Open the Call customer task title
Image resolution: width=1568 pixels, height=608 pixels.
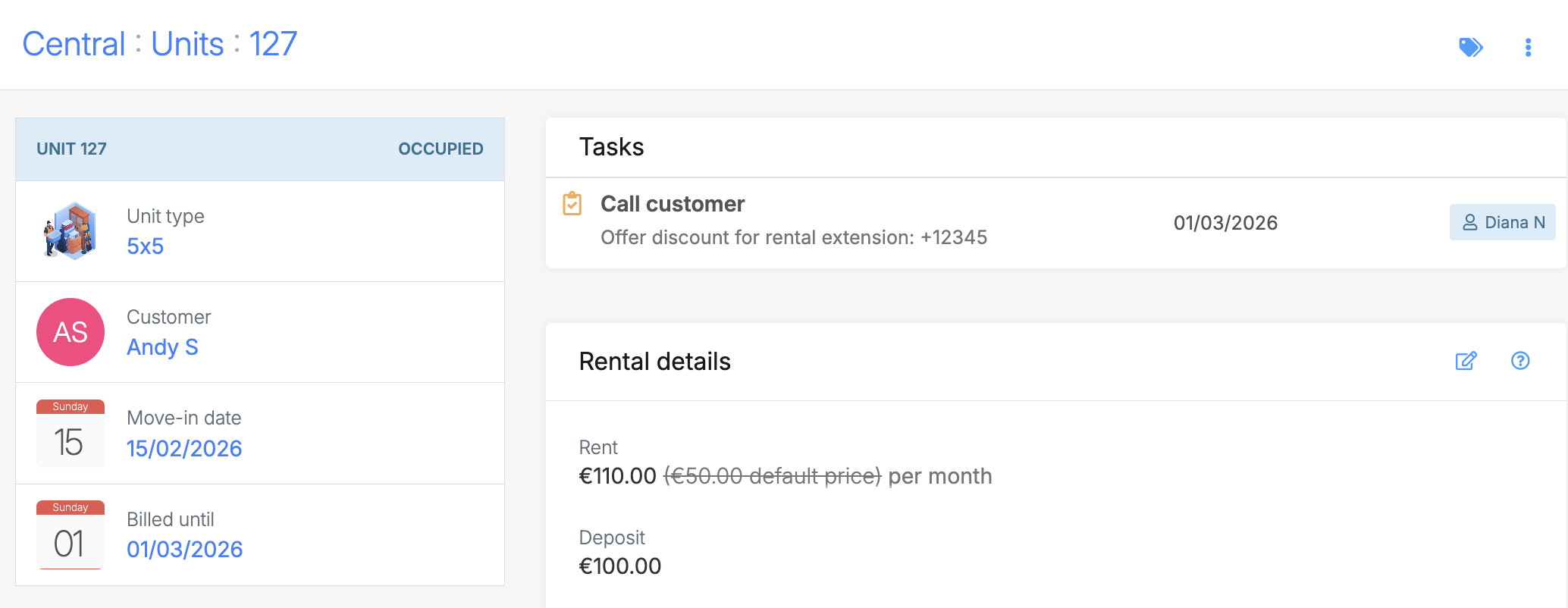[x=673, y=204]
